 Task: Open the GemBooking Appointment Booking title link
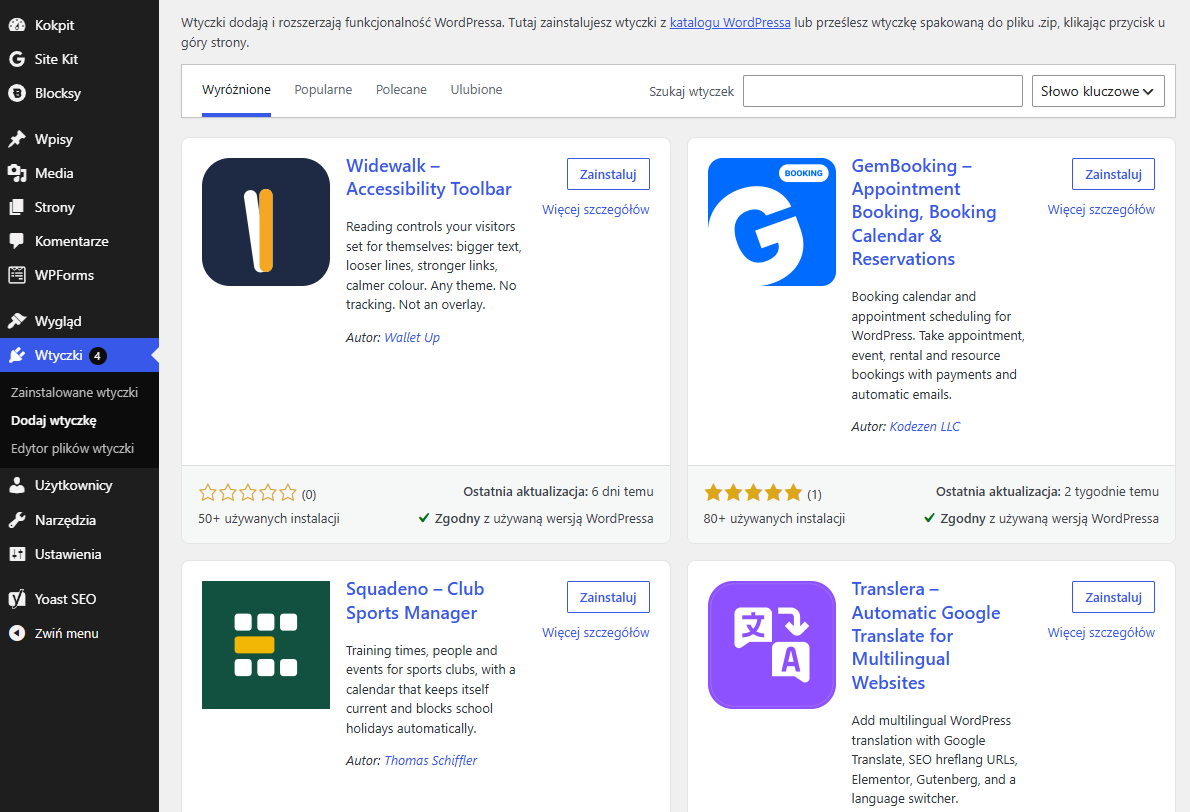click(x=924, y=212)
